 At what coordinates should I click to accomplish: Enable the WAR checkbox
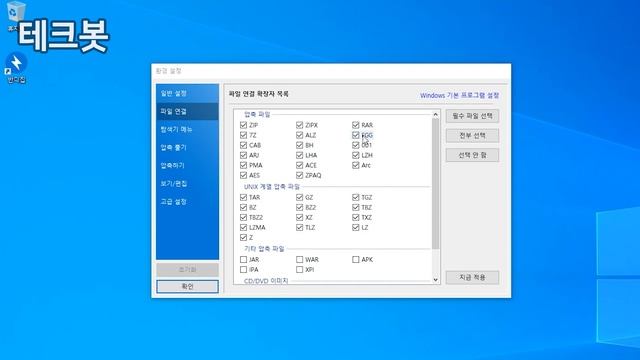click(300, 260)
